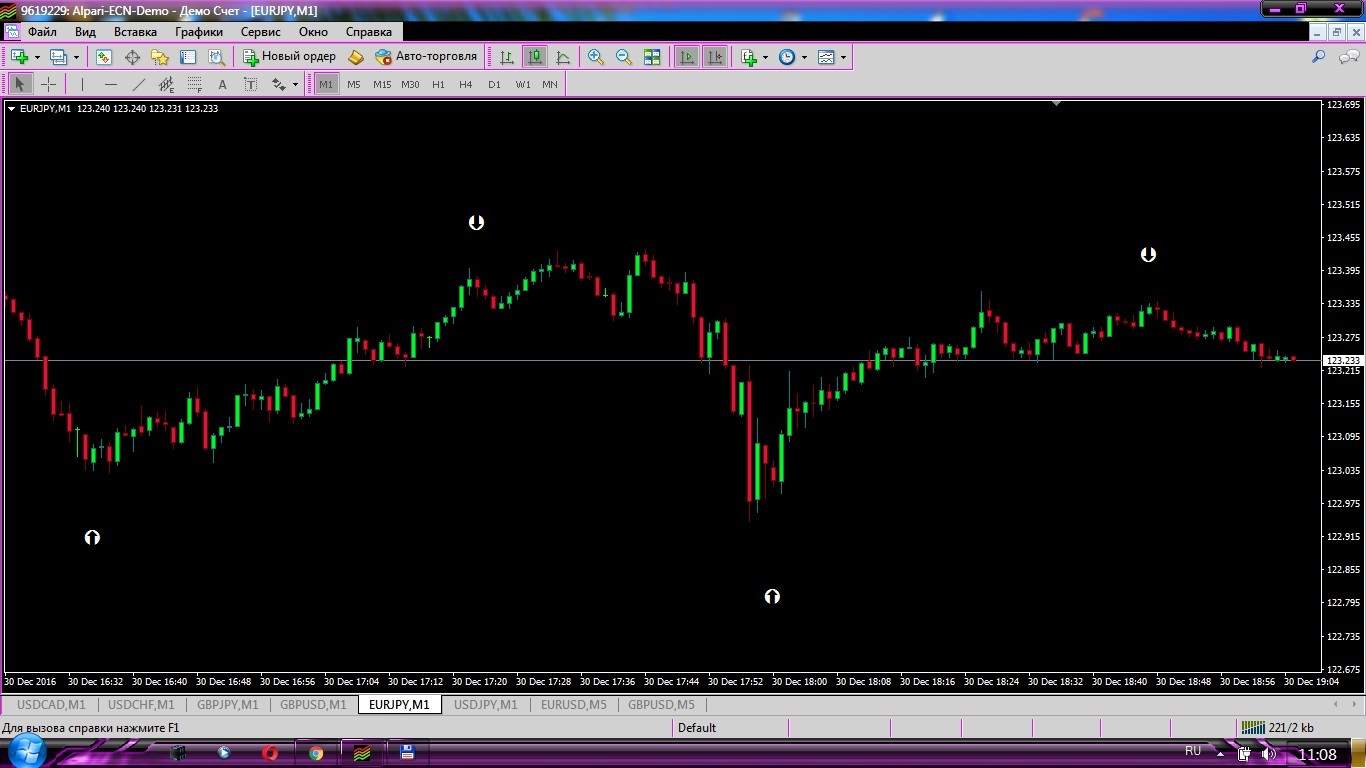Select the Cursor arrow tool
The image size is (1366, 768).
pyautogui.click(x=20, y=85)
